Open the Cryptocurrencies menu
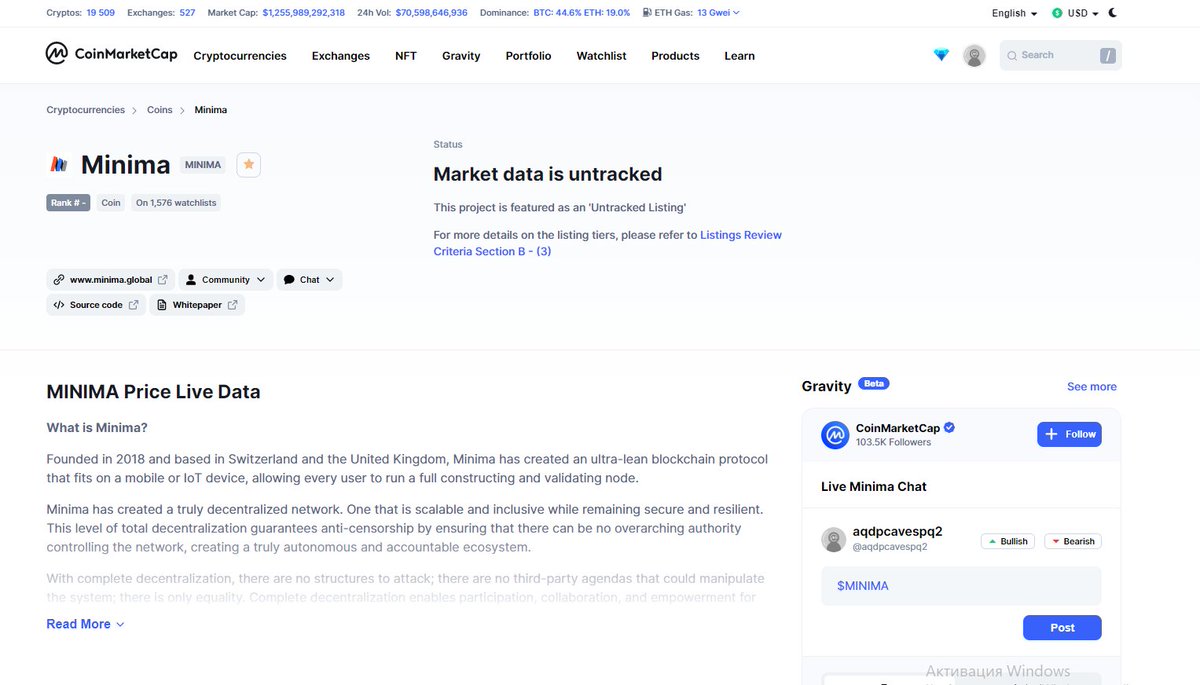The width and height of the screenshot is (1200, 685). tap(240, 56)
